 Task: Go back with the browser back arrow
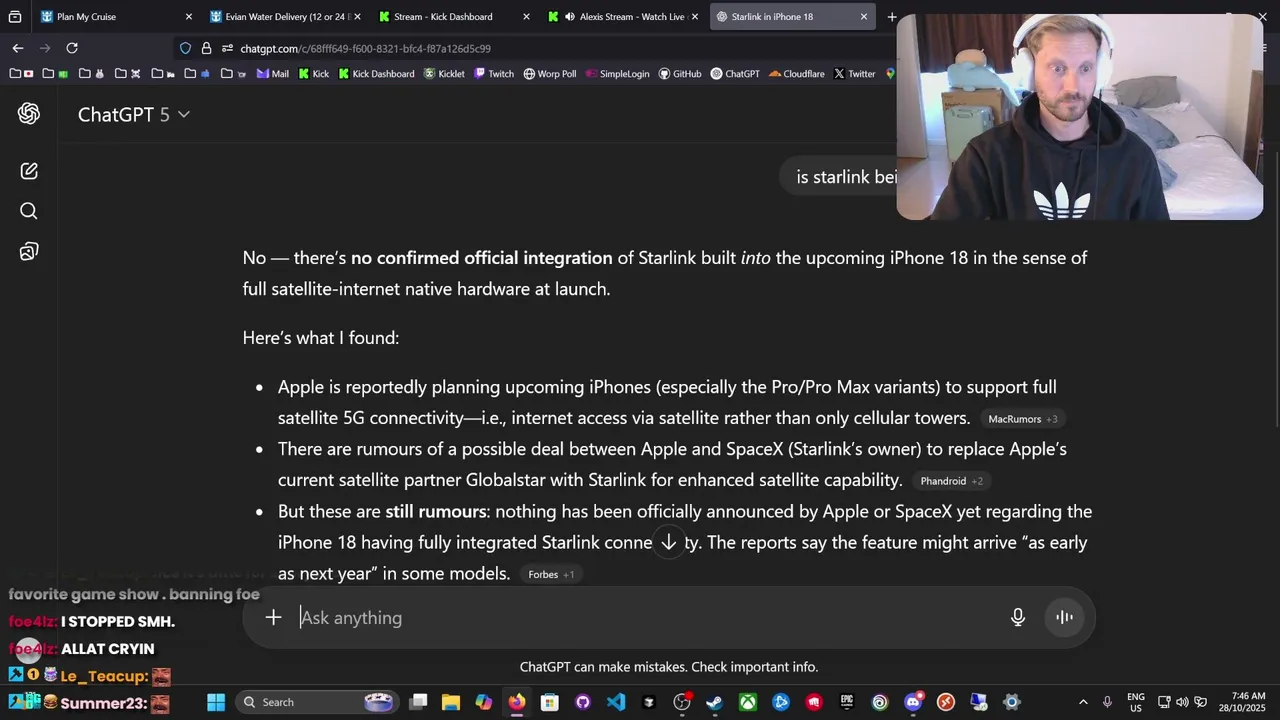[x=18, y=48]
